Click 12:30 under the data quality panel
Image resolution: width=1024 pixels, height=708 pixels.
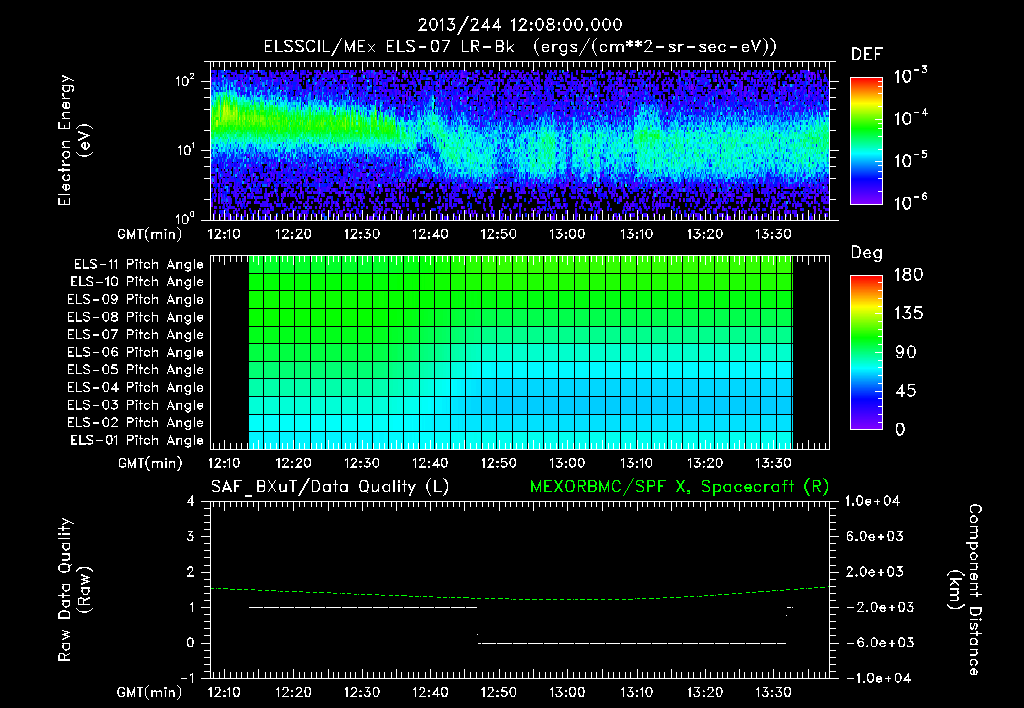pyautogui.click(x=361, y=692)
